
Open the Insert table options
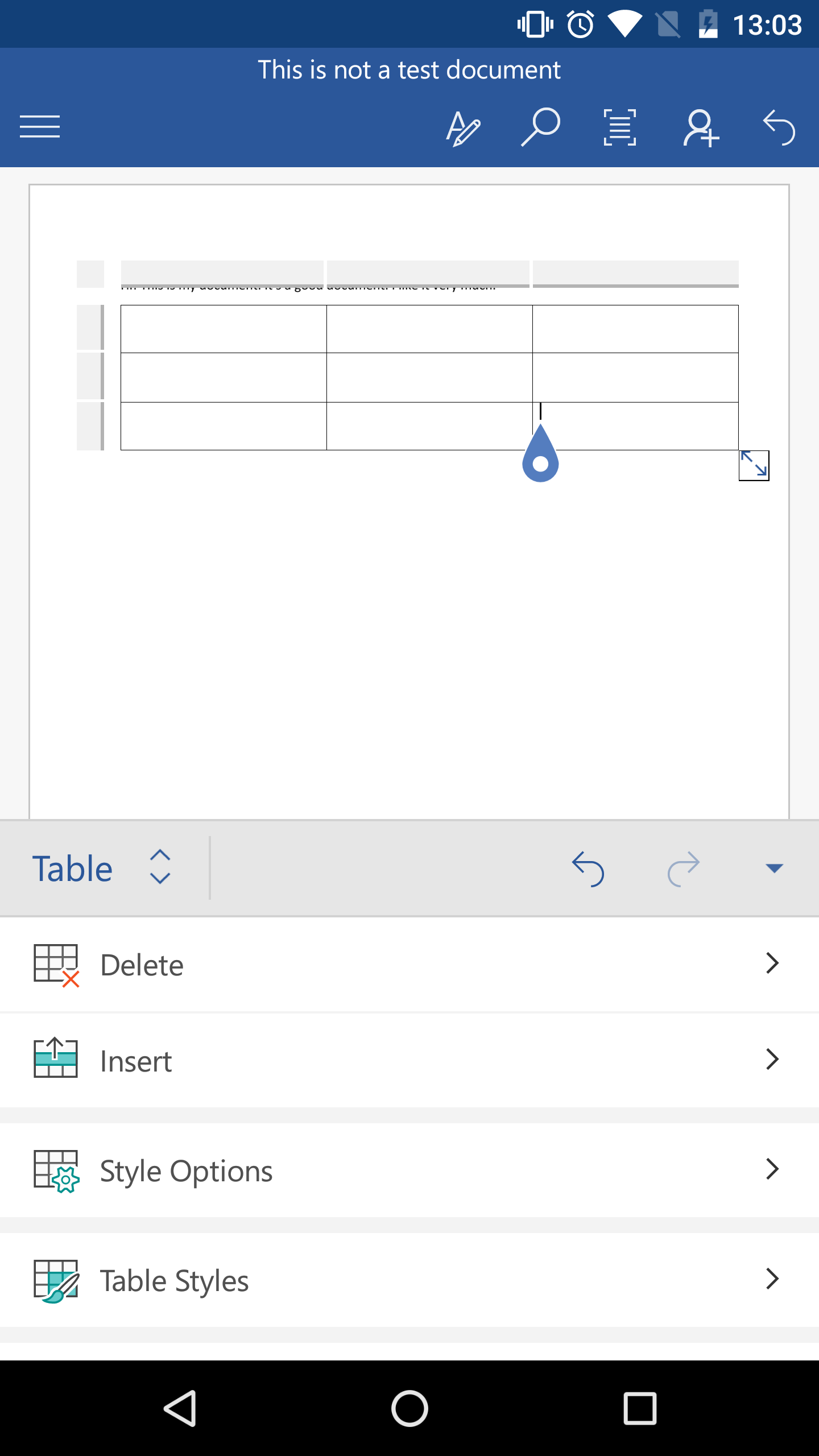click(409, 1060)
